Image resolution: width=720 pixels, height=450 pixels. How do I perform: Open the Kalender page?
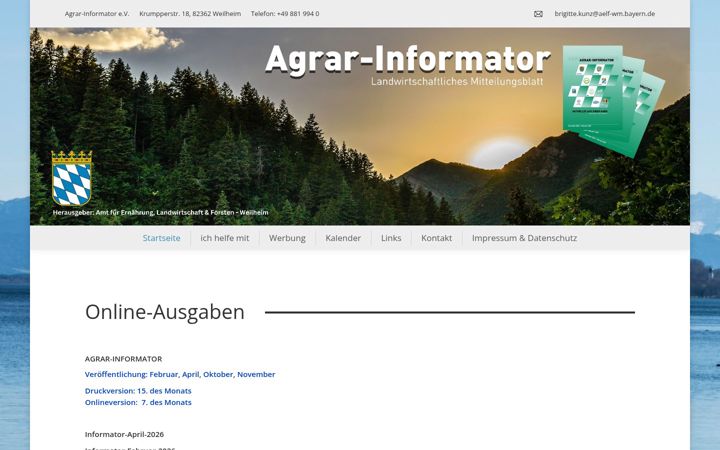click(343, 238)
